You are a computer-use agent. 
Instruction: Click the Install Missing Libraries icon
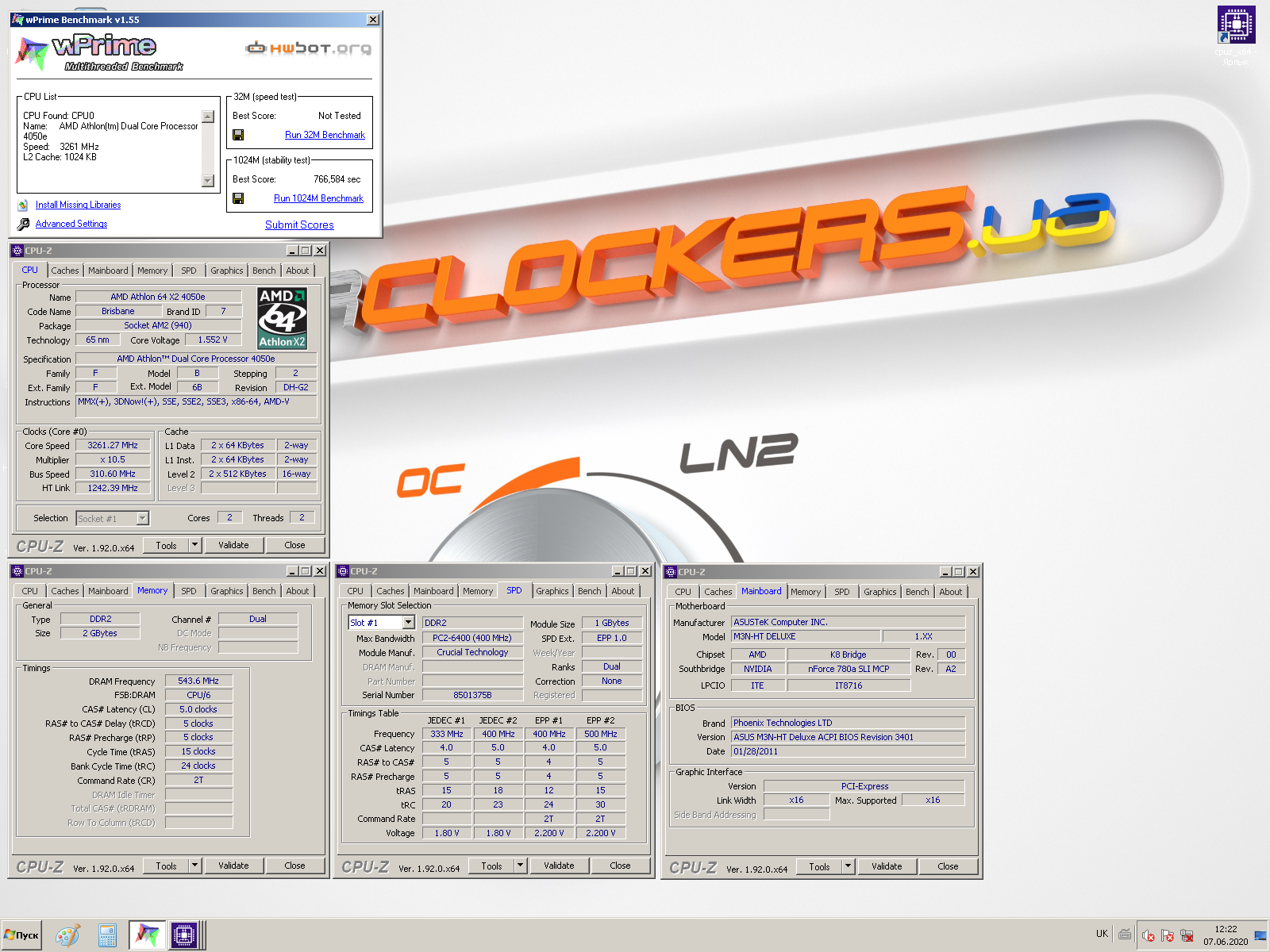[23, 205]
